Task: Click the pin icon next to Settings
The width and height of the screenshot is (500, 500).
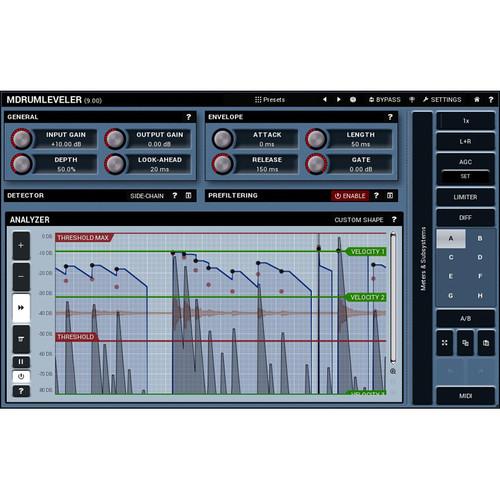Action: point(412,100)
